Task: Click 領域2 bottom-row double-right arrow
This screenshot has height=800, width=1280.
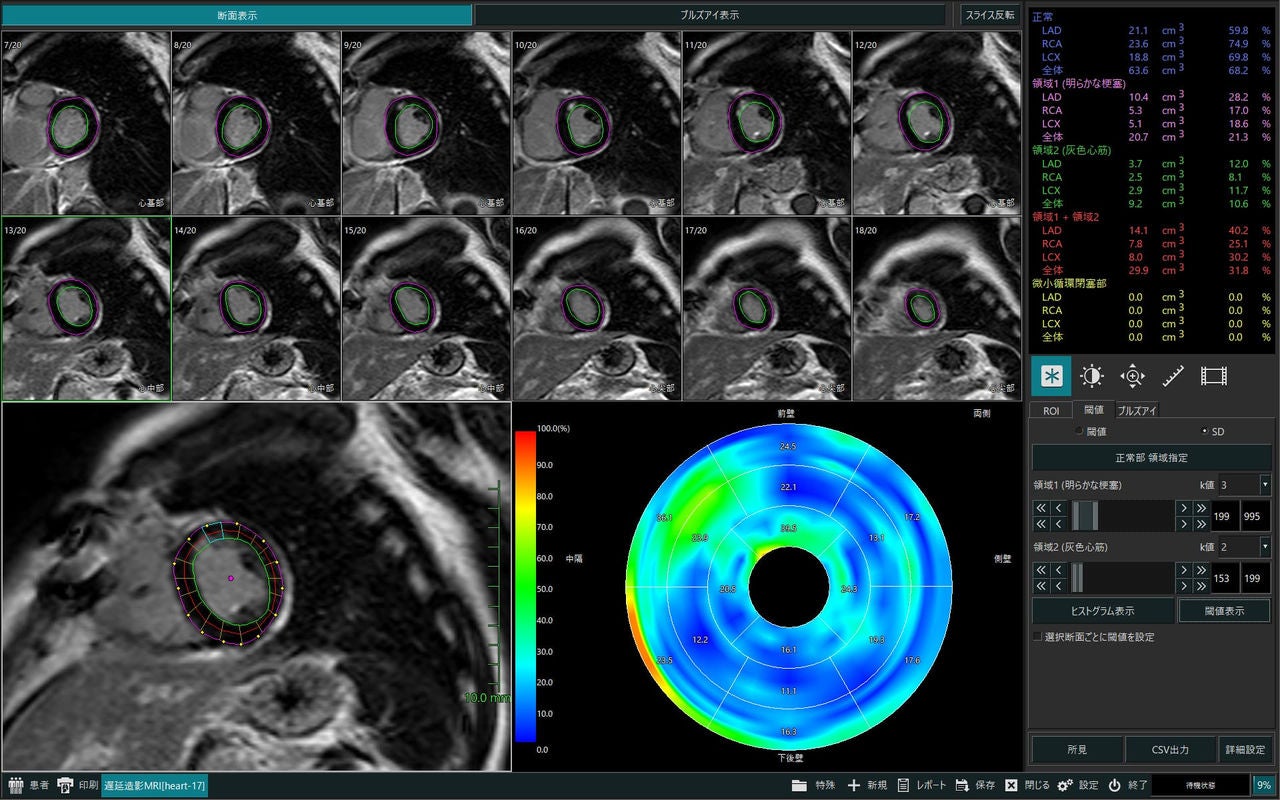Action: click(x=1201, y=586)
